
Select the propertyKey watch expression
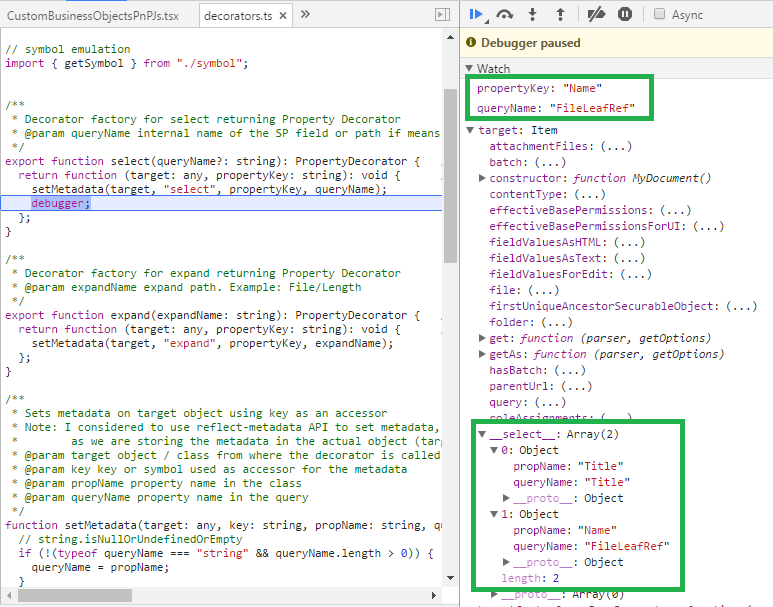click(x=539, y=88)
